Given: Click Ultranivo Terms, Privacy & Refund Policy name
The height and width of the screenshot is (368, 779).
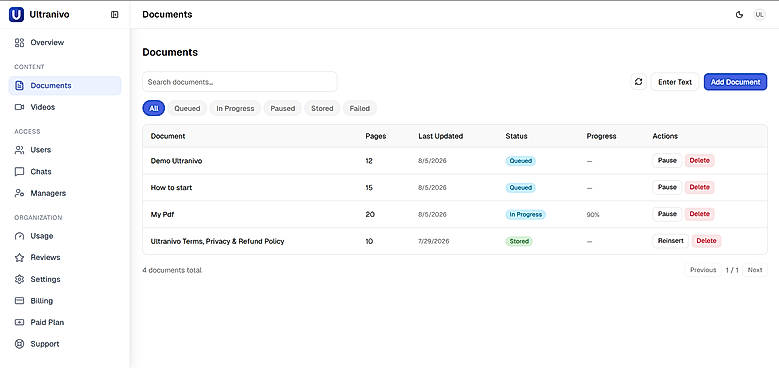Looking at the screenshot, I should pos(218,241).
